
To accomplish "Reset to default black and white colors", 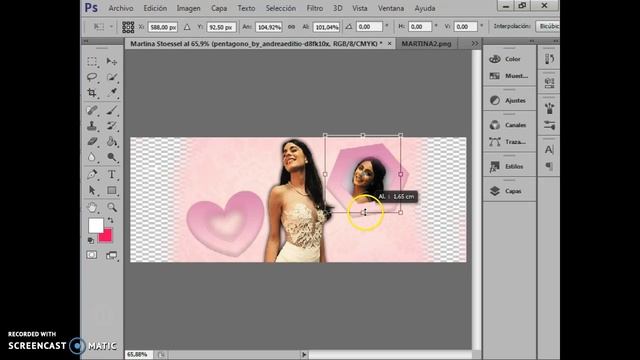I will coord(91,241).
